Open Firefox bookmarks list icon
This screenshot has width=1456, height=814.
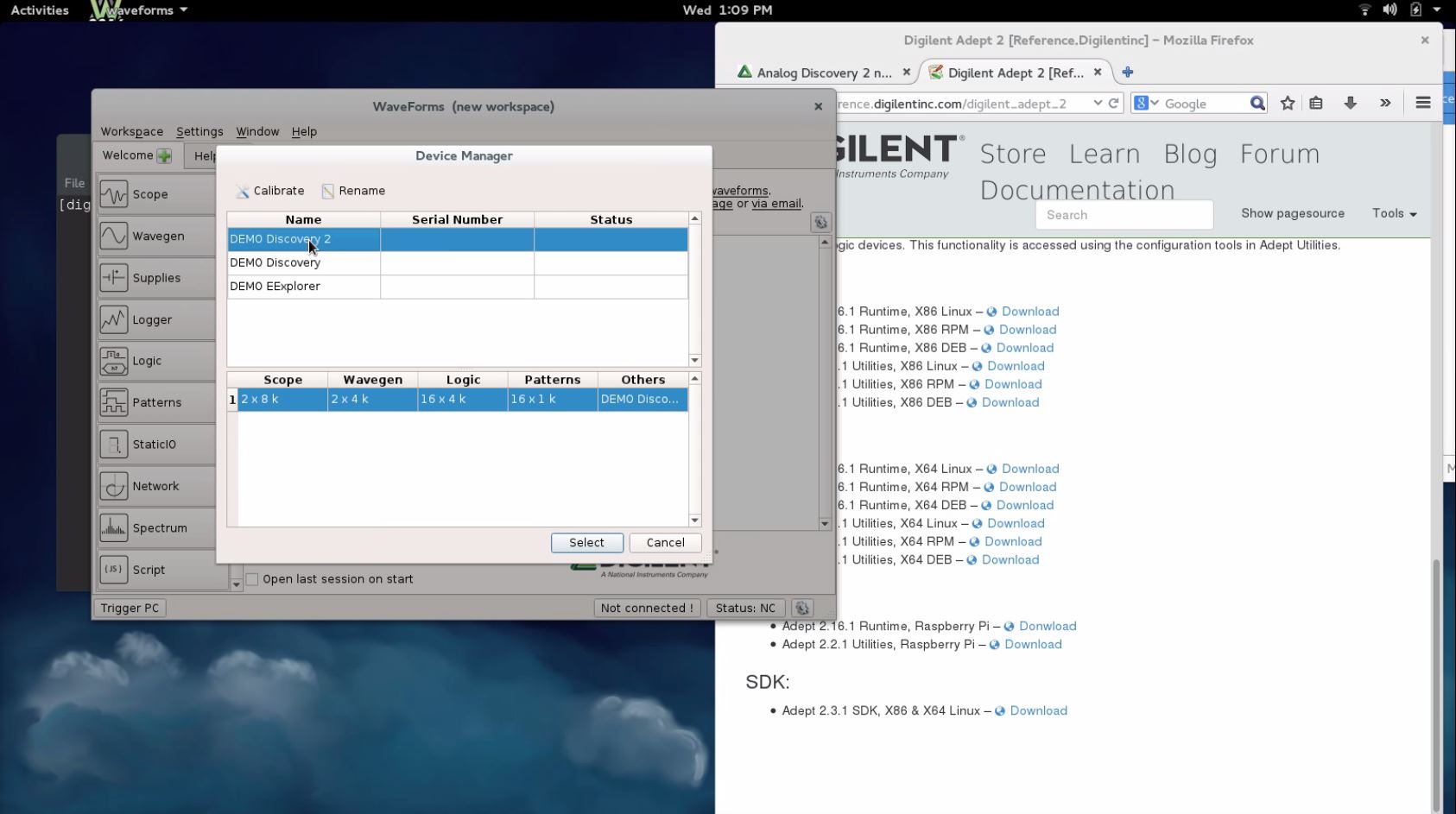[1316, 104]
